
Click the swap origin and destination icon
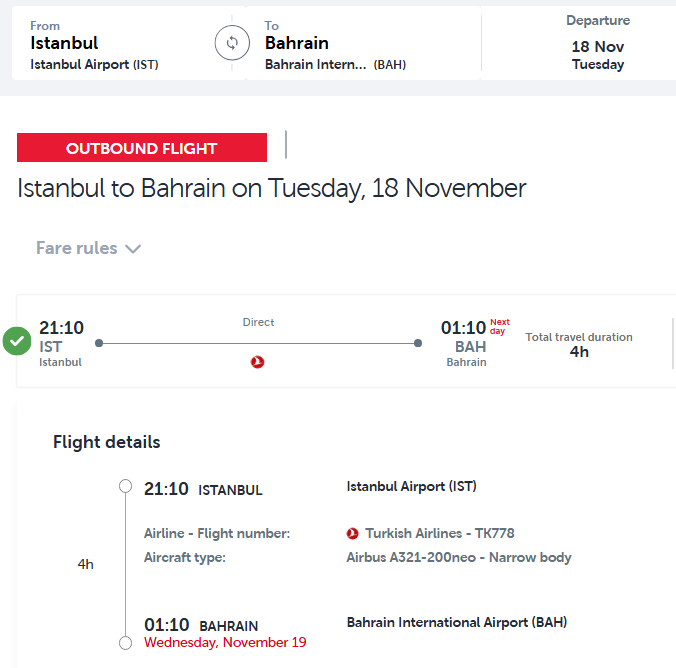coord(231,43)
